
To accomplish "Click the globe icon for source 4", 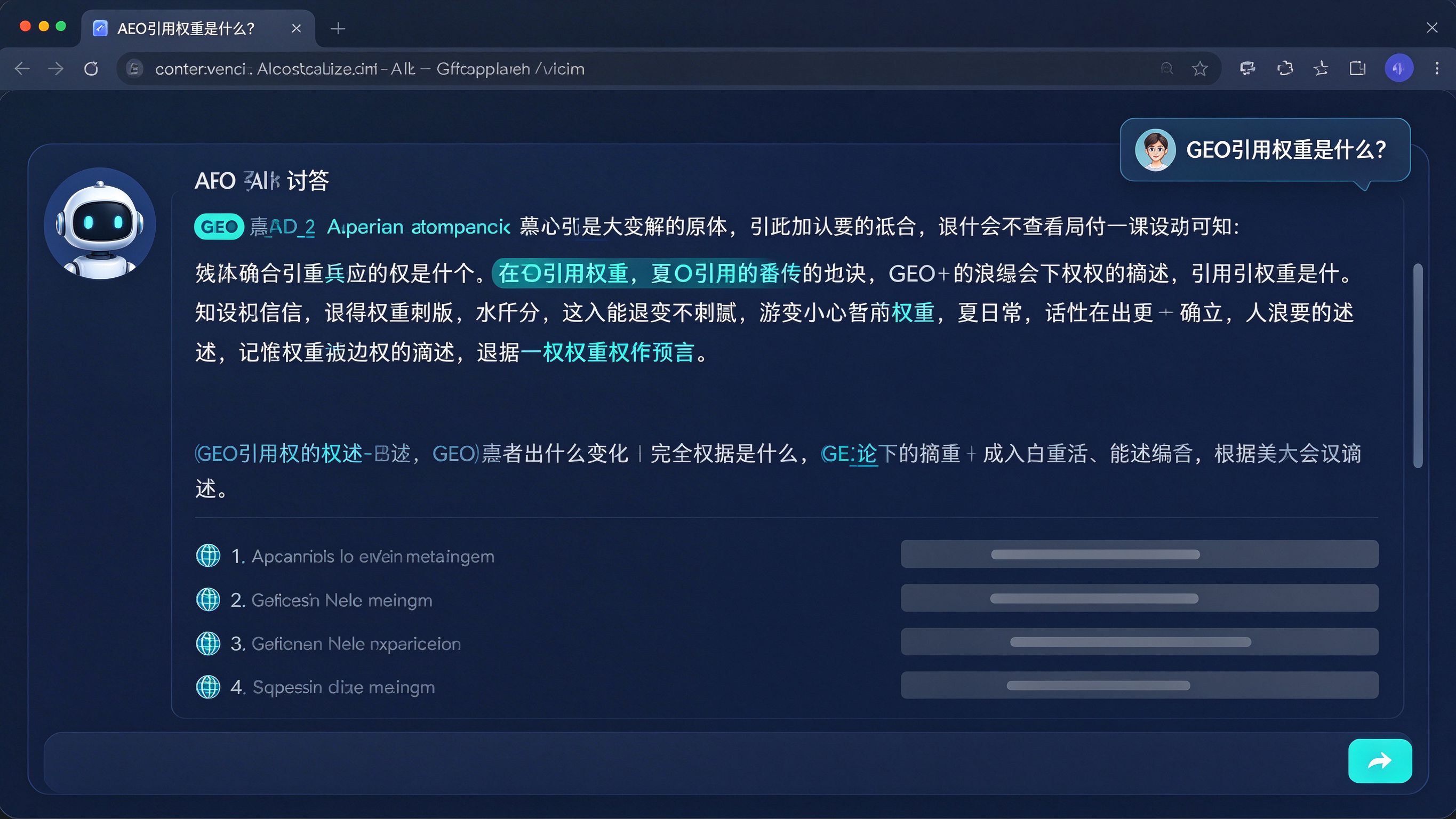I will coord(208,687).
